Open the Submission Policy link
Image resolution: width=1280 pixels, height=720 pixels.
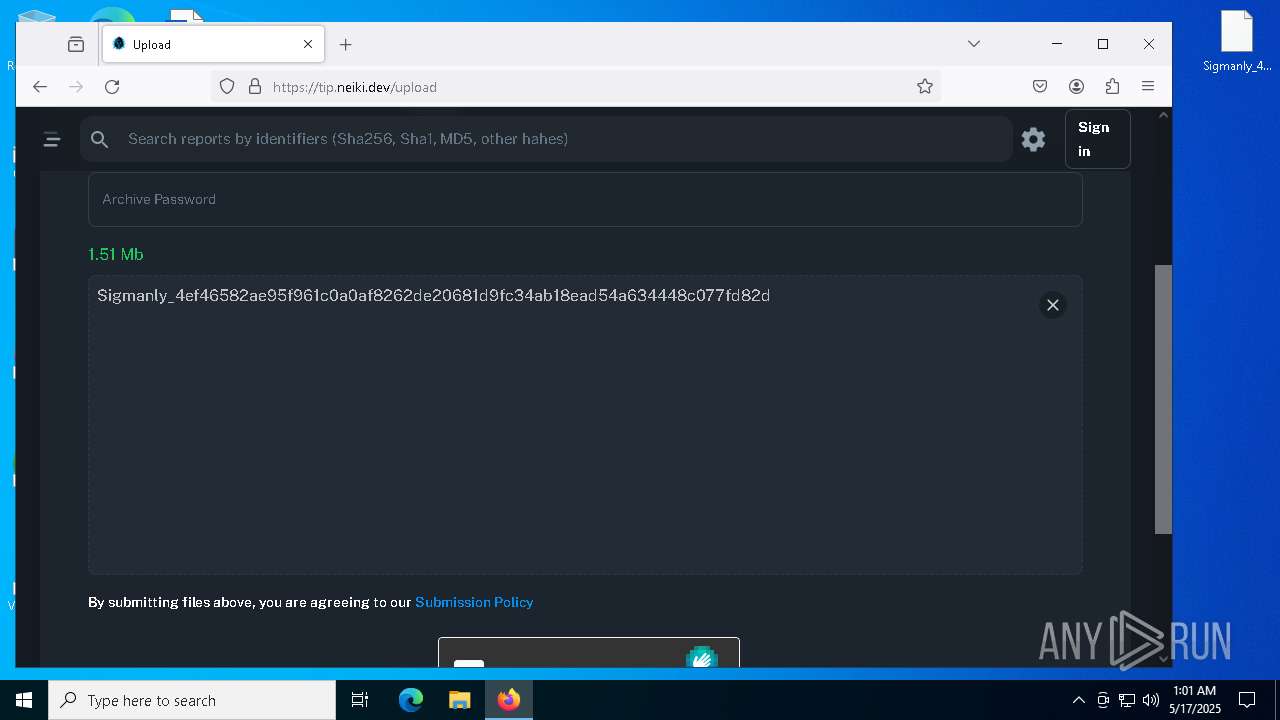[x=474, y=602]
